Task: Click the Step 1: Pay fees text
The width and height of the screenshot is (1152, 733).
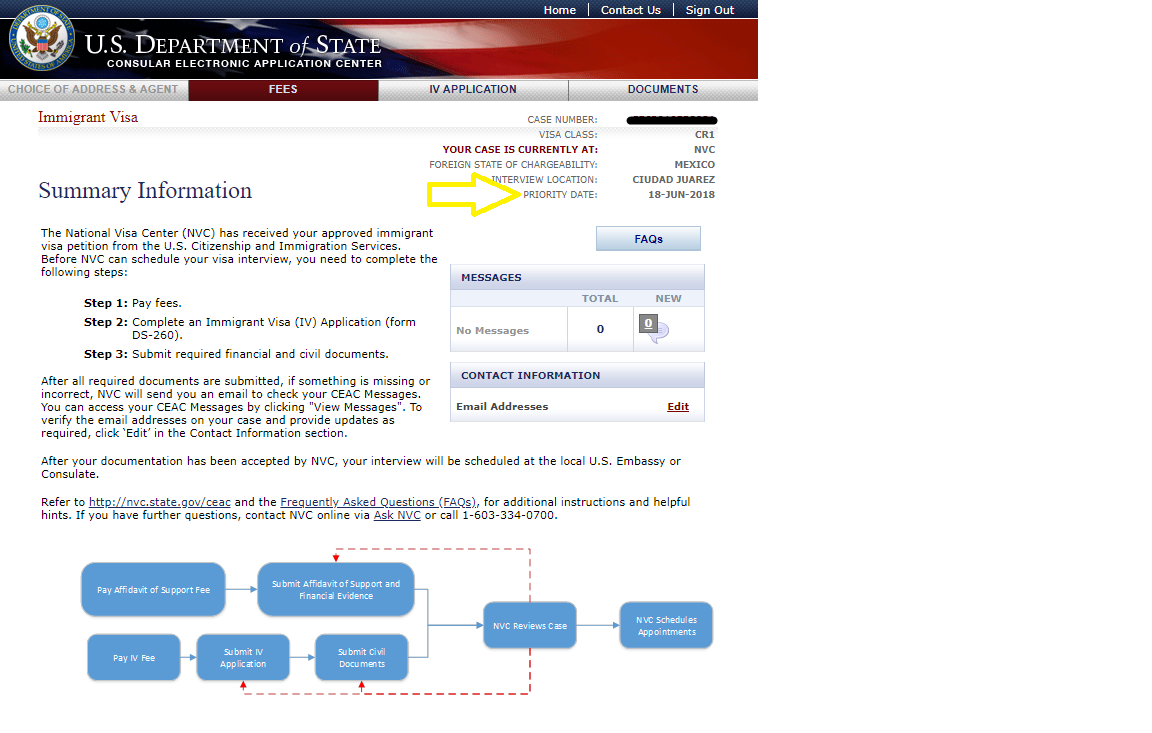Action: point(132,303)
